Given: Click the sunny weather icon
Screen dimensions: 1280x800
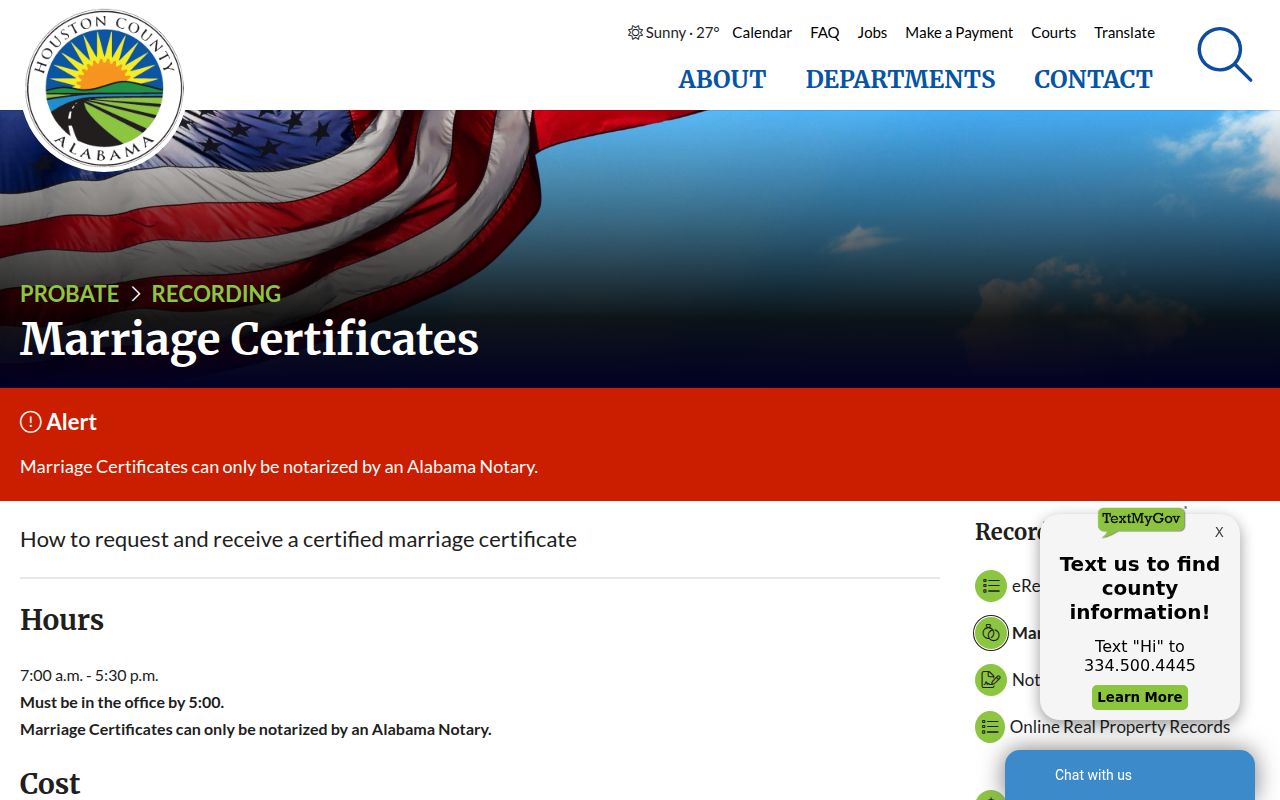Looking at the screenshot, I should click(635, 33).
